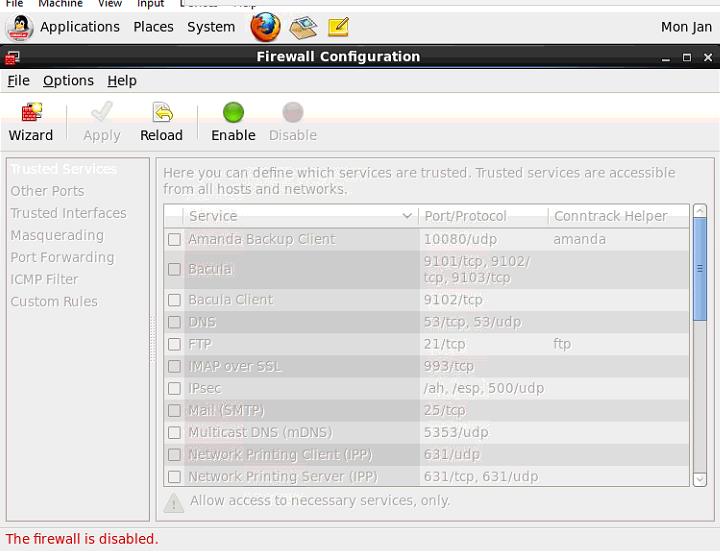Select Trusted Services in sidebar
The image size is (720, 552).
[x=64, y=169]
